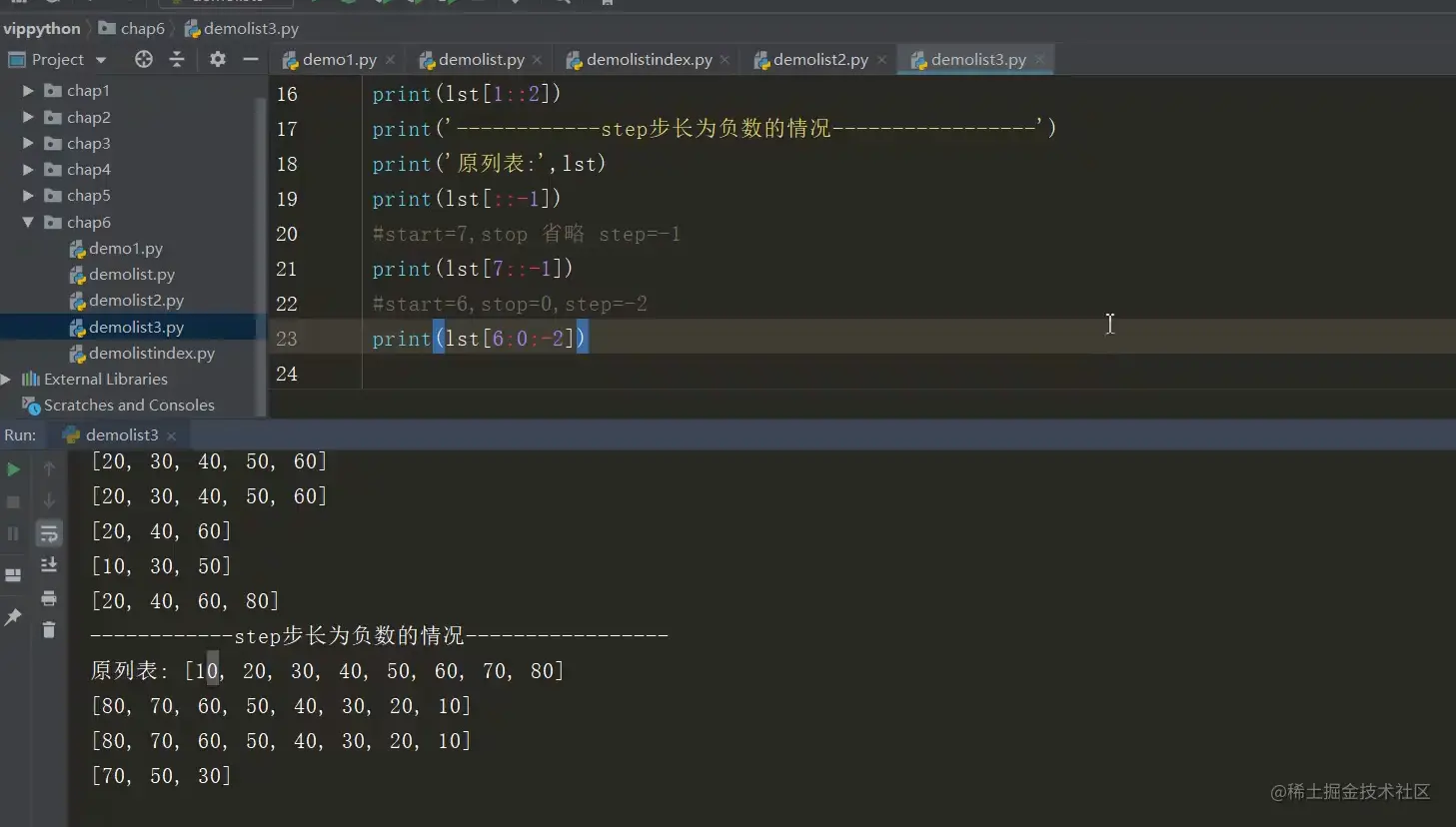Expand the chap5 folder arrow
1456x827 pixels.
(28, 196)
